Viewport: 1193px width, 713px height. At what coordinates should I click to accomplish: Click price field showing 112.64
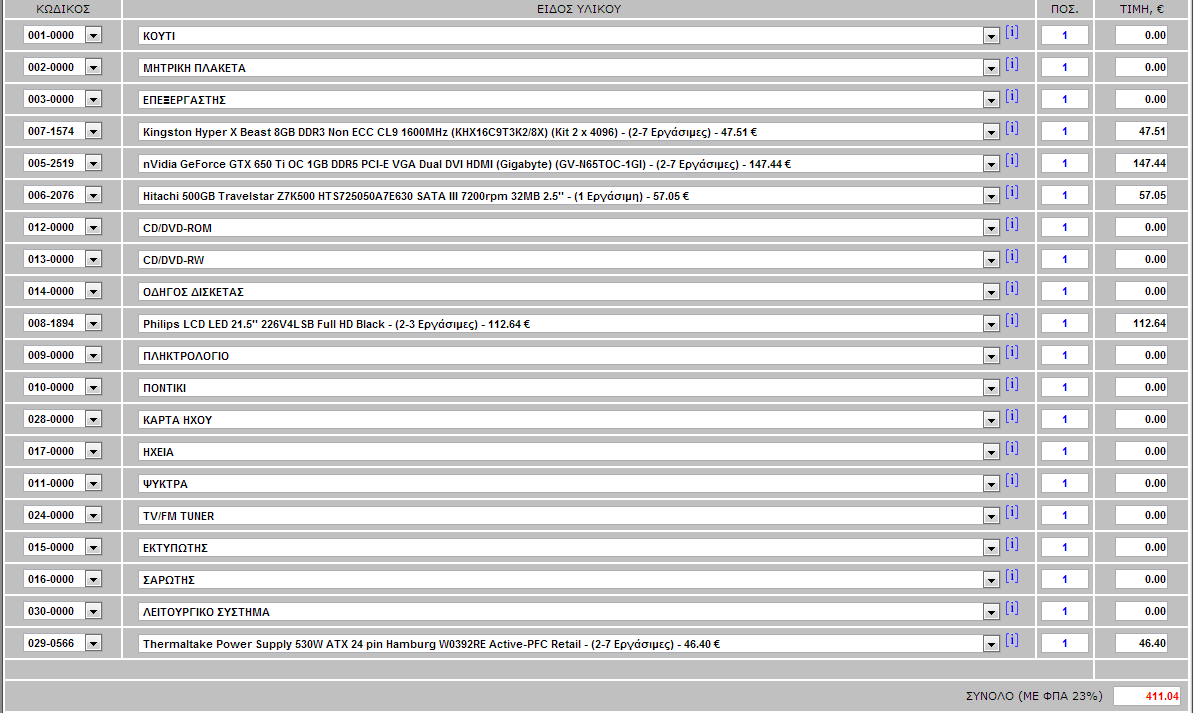coord(1141,323)
